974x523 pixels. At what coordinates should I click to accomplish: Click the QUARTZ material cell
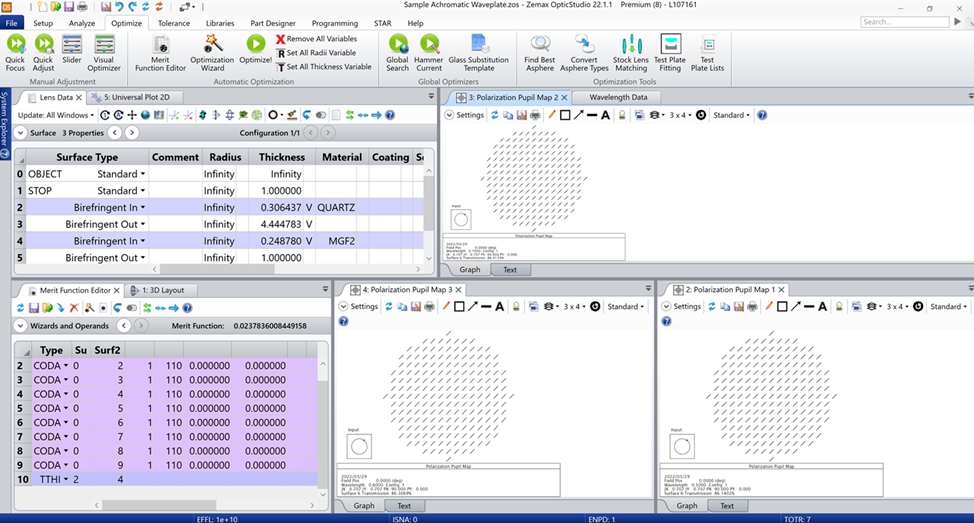[x=340, y=208]
